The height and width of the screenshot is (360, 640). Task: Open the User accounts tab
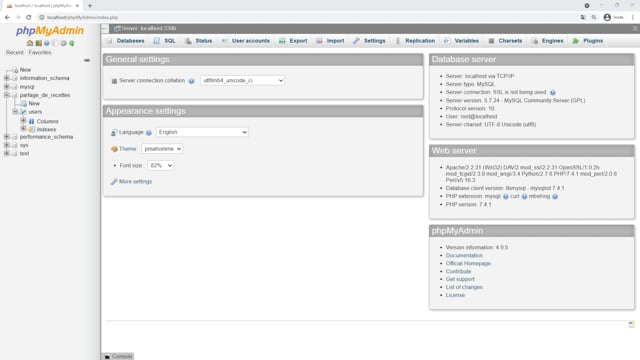(245, 41)
